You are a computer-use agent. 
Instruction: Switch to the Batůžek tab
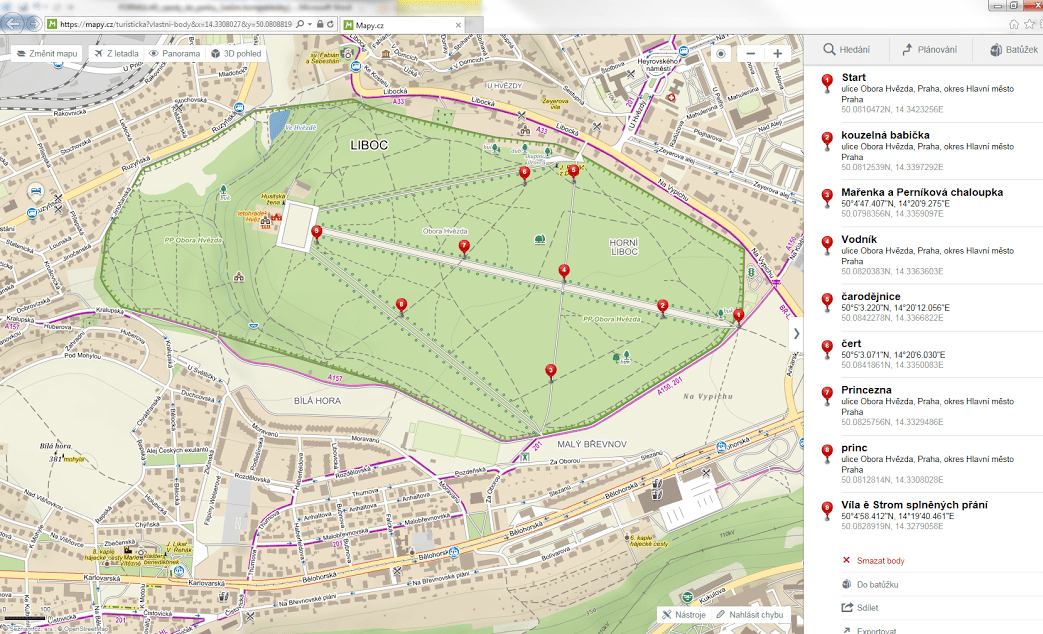click(1015, 49)
